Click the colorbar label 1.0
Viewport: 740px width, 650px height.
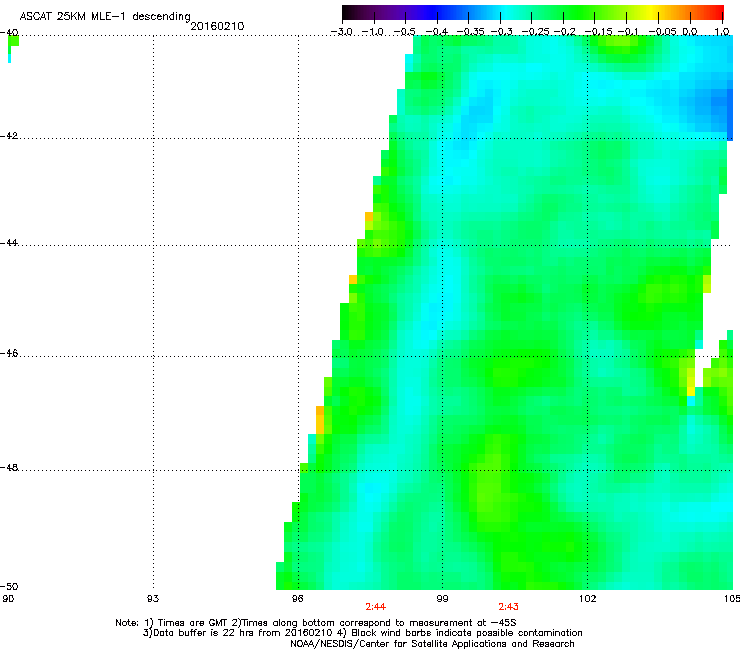point(722,32)
